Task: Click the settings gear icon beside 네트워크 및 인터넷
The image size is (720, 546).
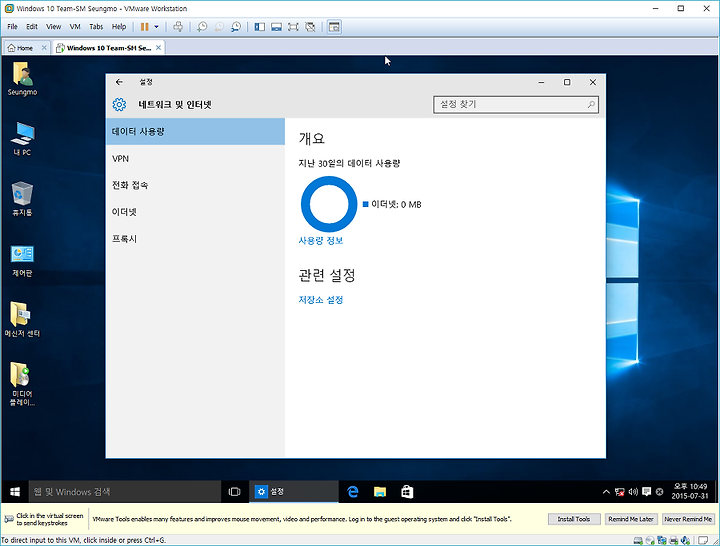Action: click(x=119, y=105)
